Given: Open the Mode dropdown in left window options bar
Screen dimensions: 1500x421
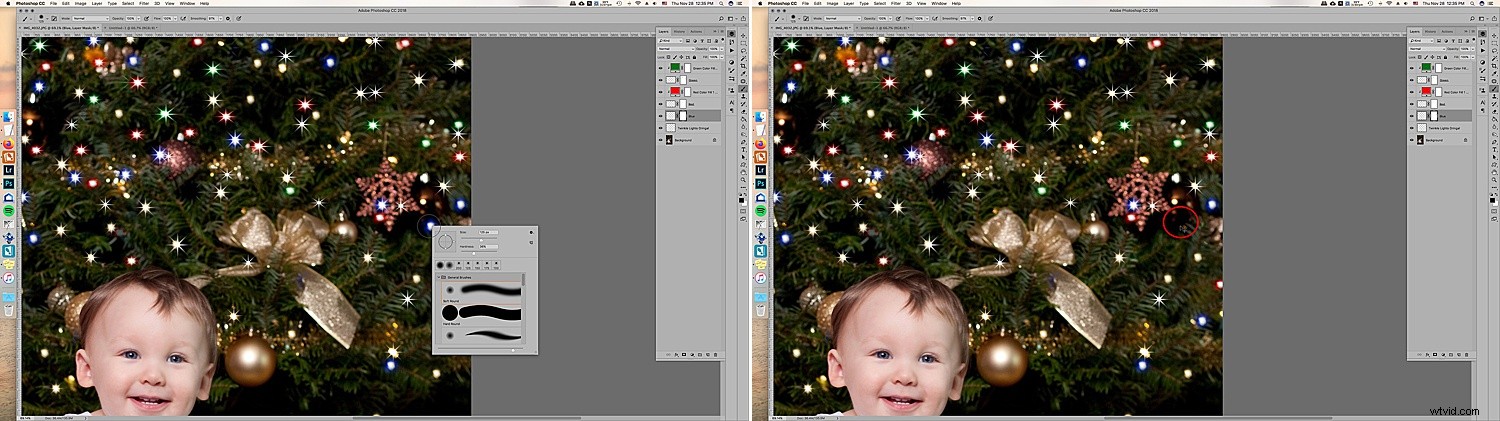Looking at the screenshot, I should 91,19.
